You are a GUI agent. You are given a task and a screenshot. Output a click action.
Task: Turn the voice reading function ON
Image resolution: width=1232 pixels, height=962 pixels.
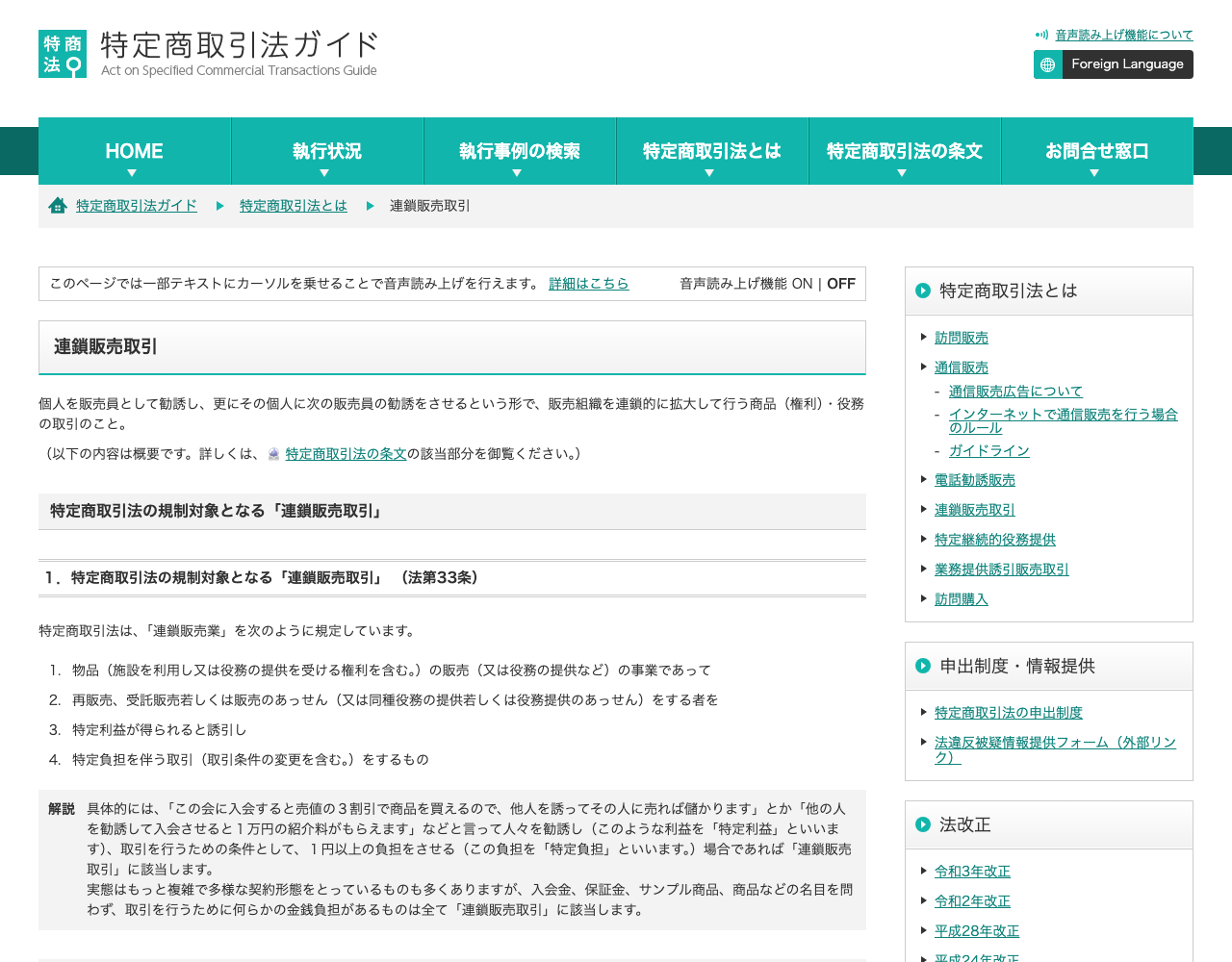pyautogui.click(x=802, y=284)
